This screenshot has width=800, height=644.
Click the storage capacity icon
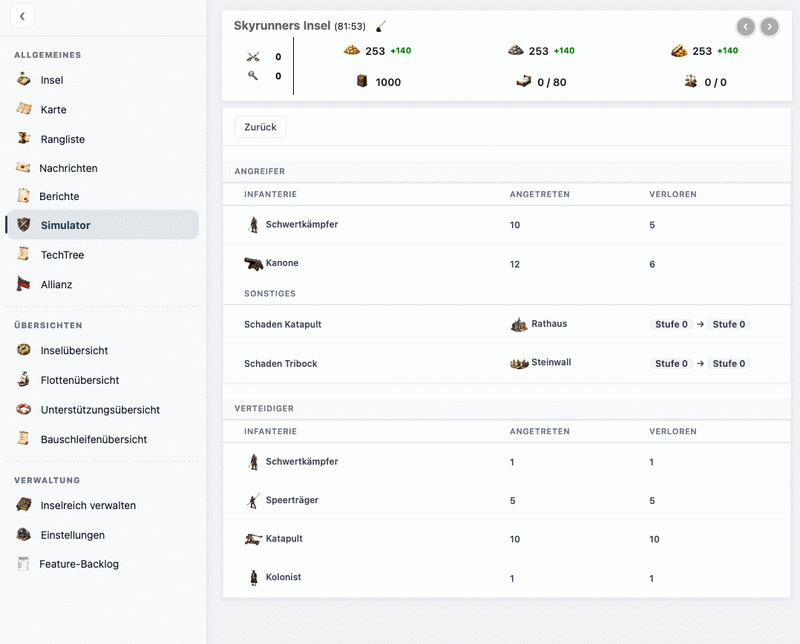tap(362, 81)
